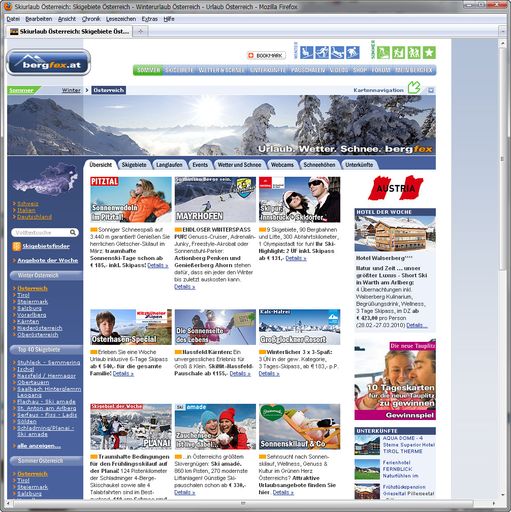Open the Chronik menu

pyautogui.click(x=91, y=19)
